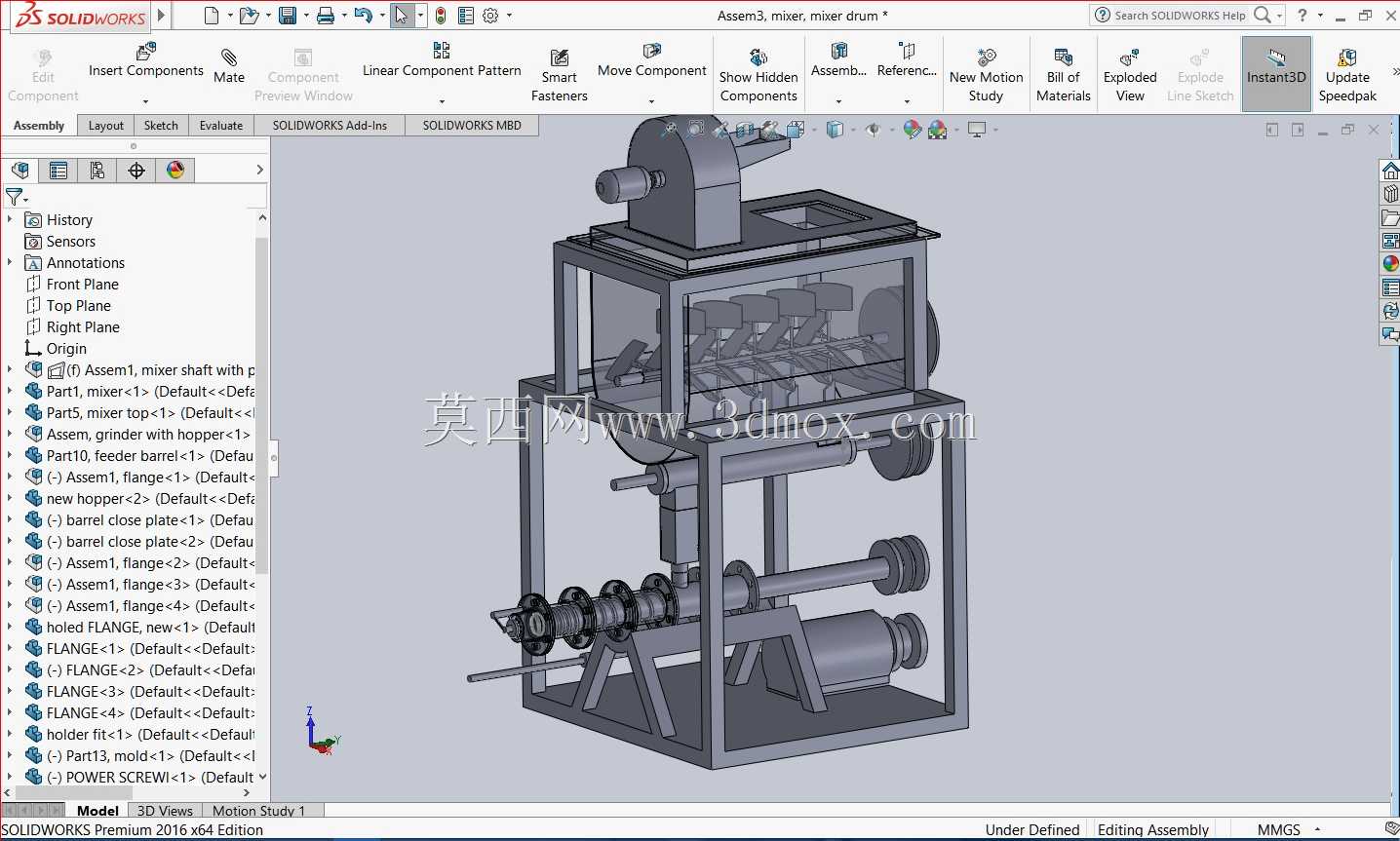Select Front Plane in the feature tree
The width and height of the screenshot is (1400, 841).
coord(83,285)
